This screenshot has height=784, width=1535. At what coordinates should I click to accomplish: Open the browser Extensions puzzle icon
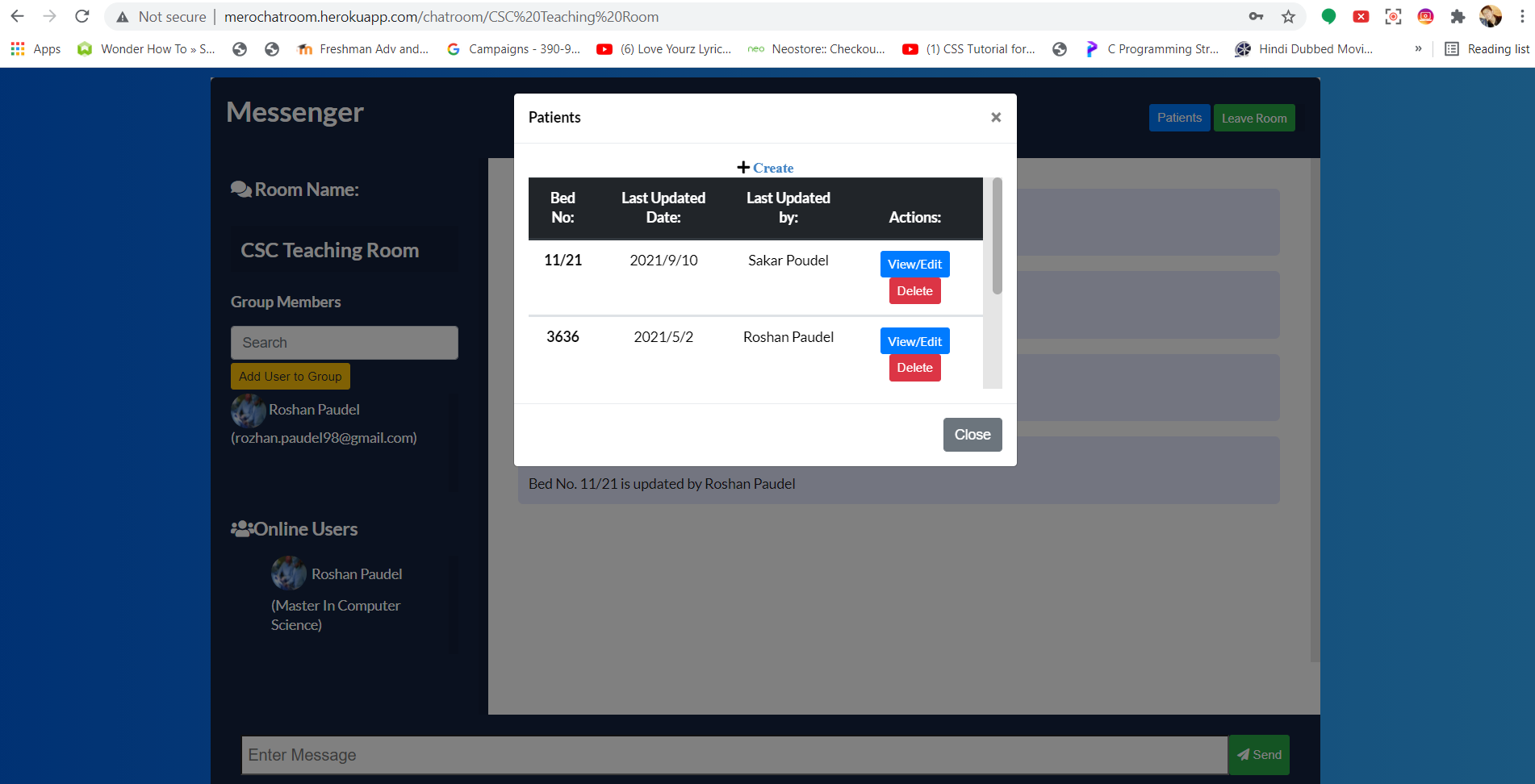coord(1458,17)
